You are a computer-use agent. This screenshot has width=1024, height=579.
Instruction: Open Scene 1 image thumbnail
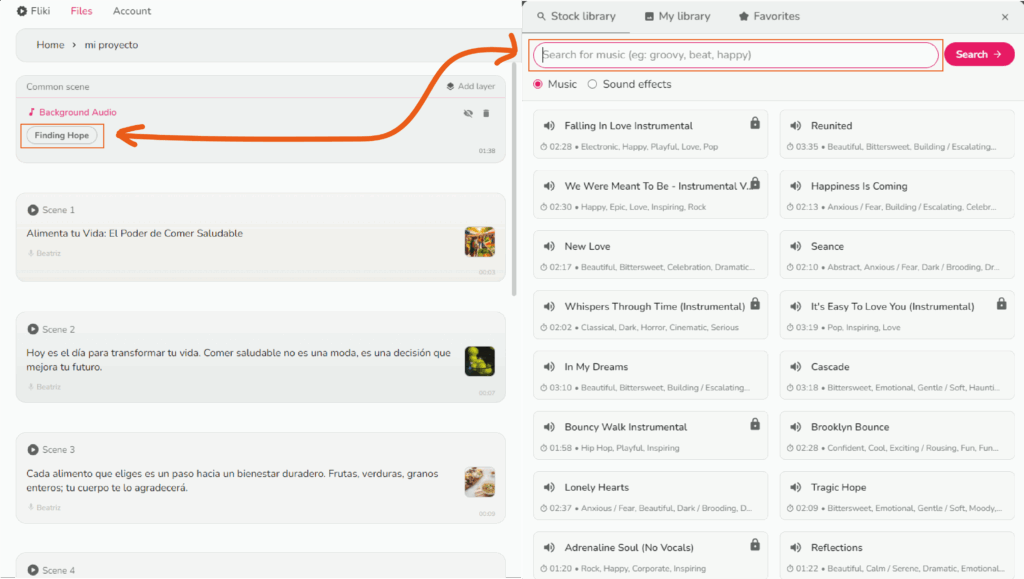479,241
